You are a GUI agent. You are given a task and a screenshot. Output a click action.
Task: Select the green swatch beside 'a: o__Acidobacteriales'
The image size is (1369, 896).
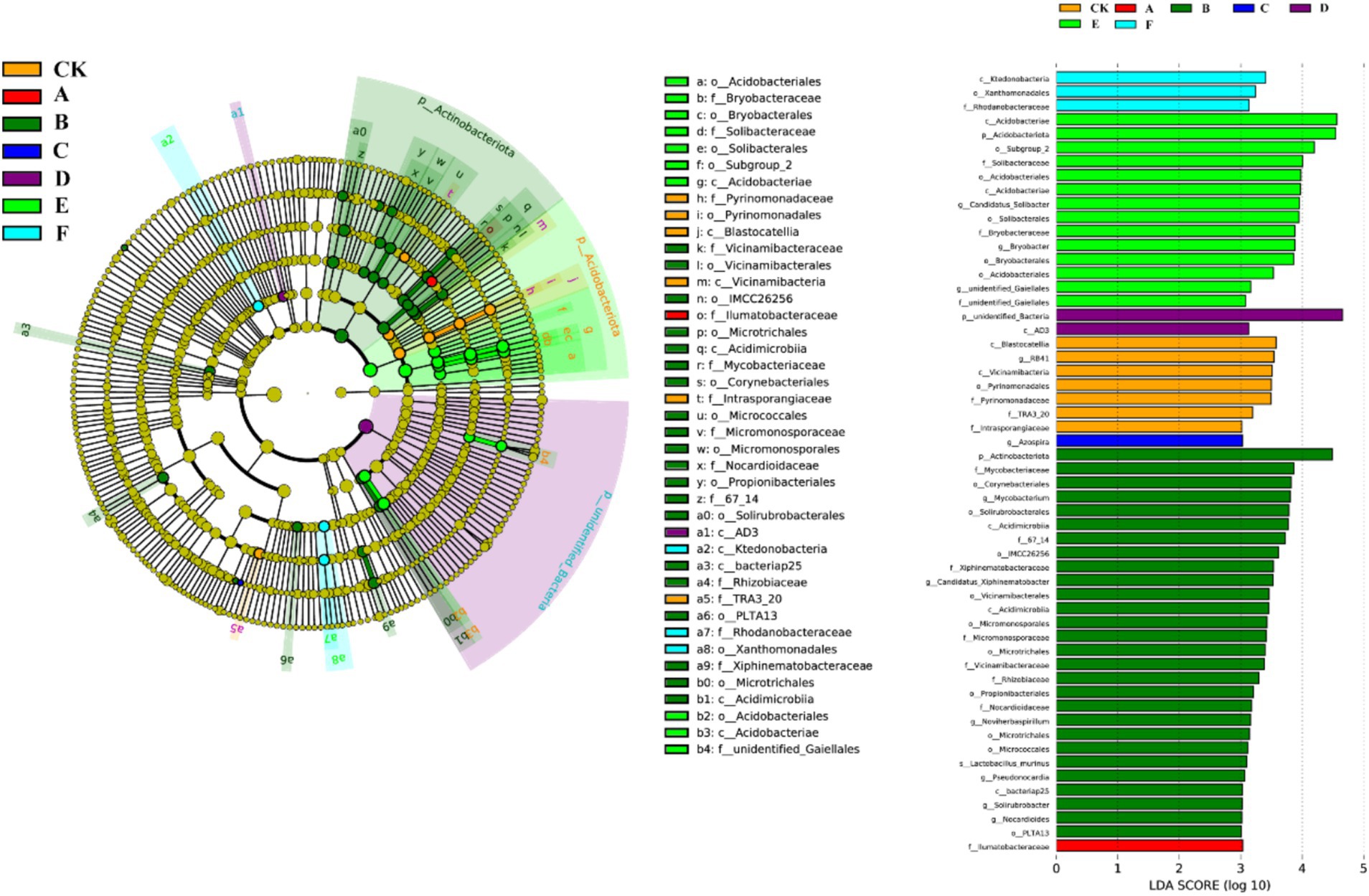(676, 82)
